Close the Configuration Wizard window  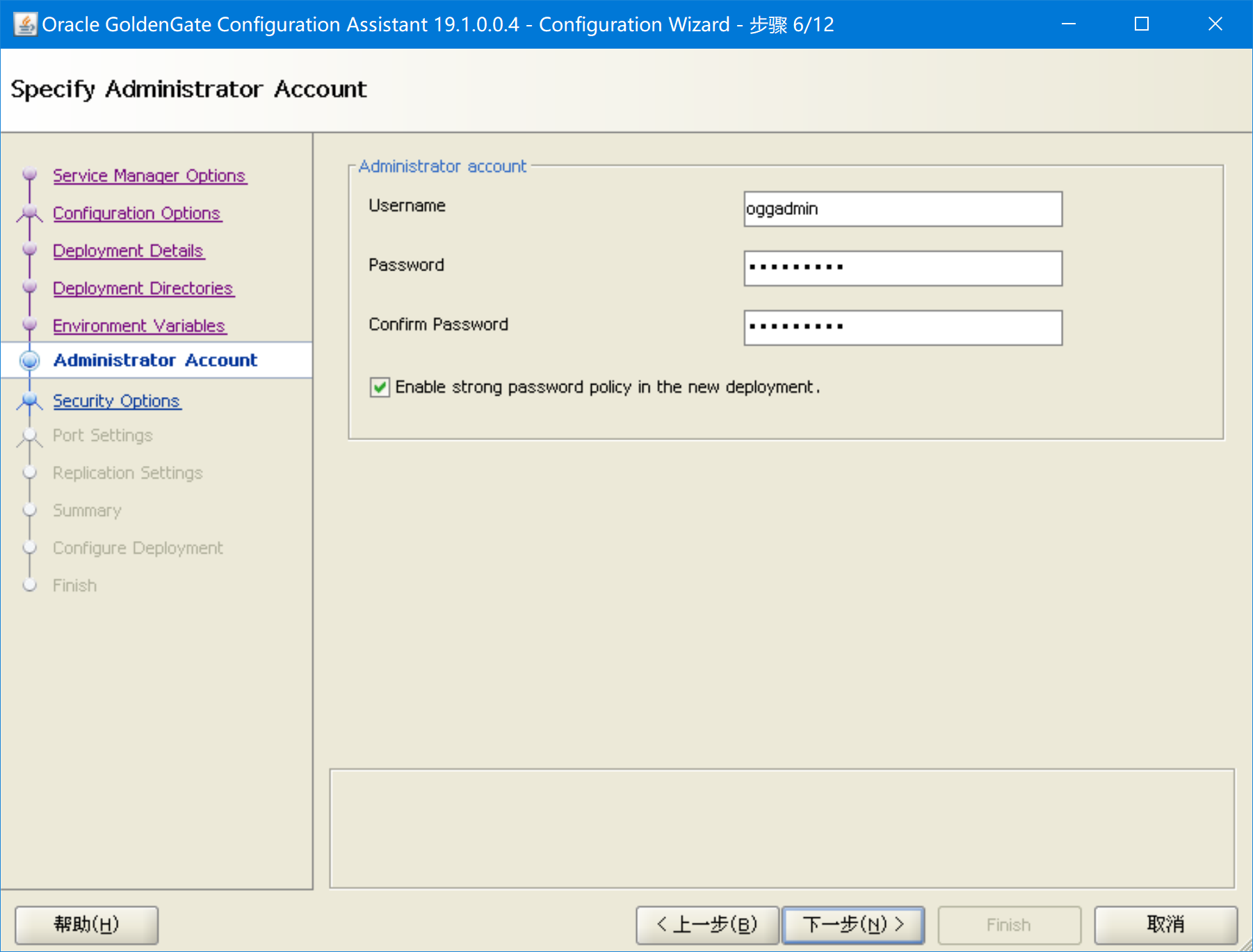[x=1215, y=24]
